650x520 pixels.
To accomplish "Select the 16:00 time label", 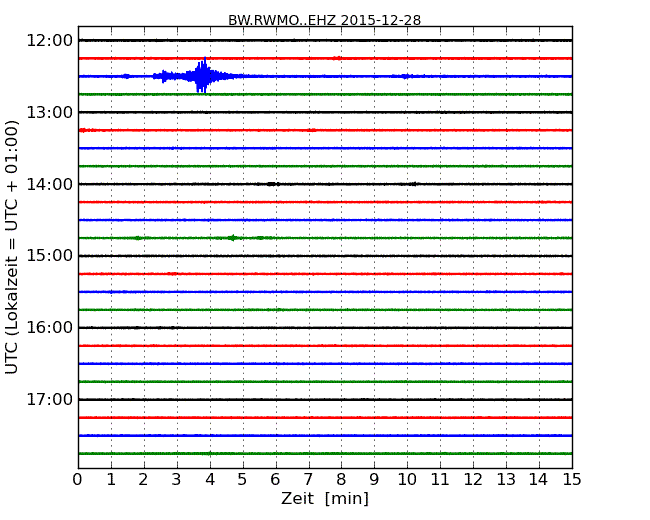I will click(x=49, y=328).
